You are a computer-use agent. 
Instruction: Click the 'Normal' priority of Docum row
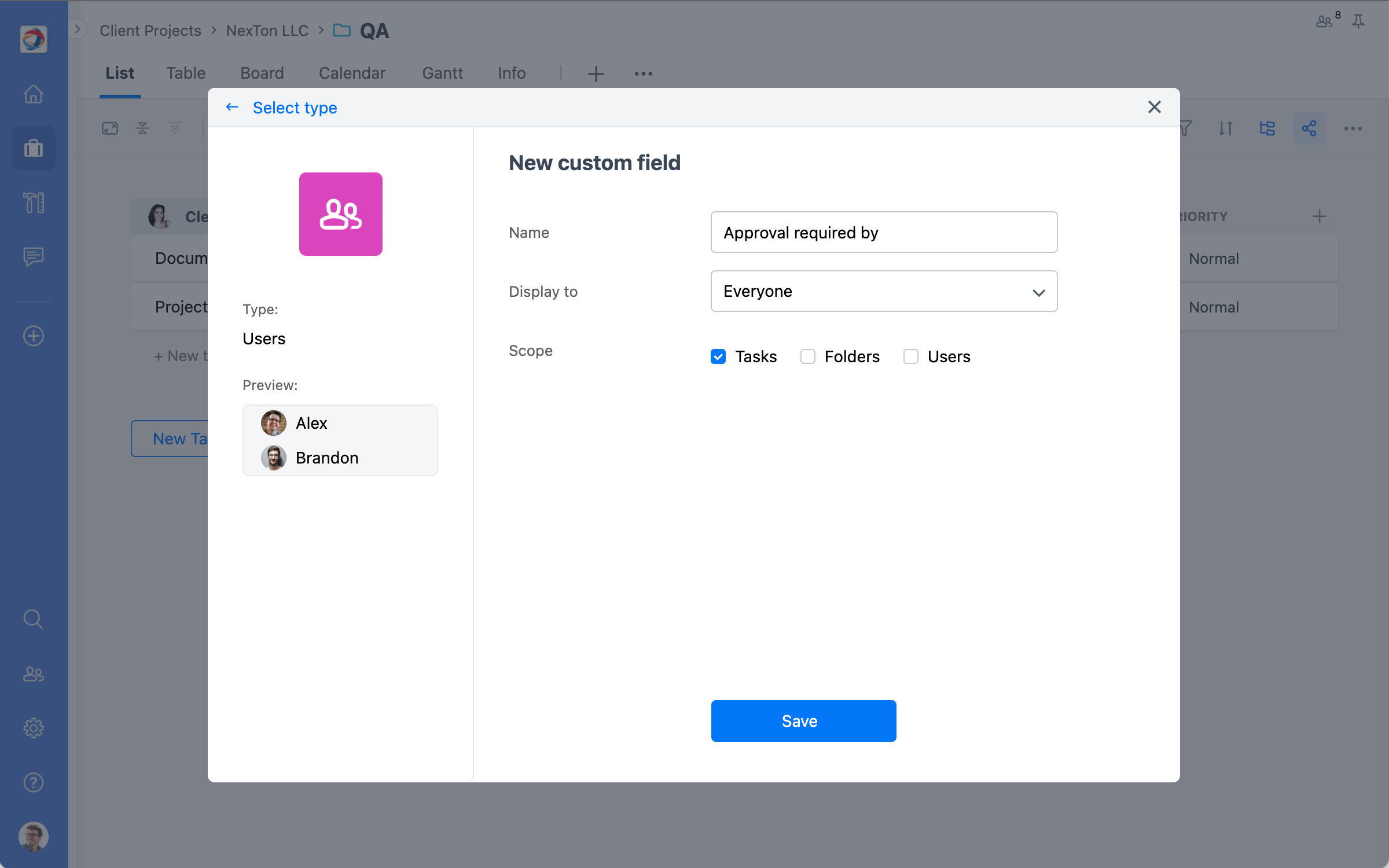1214,259
